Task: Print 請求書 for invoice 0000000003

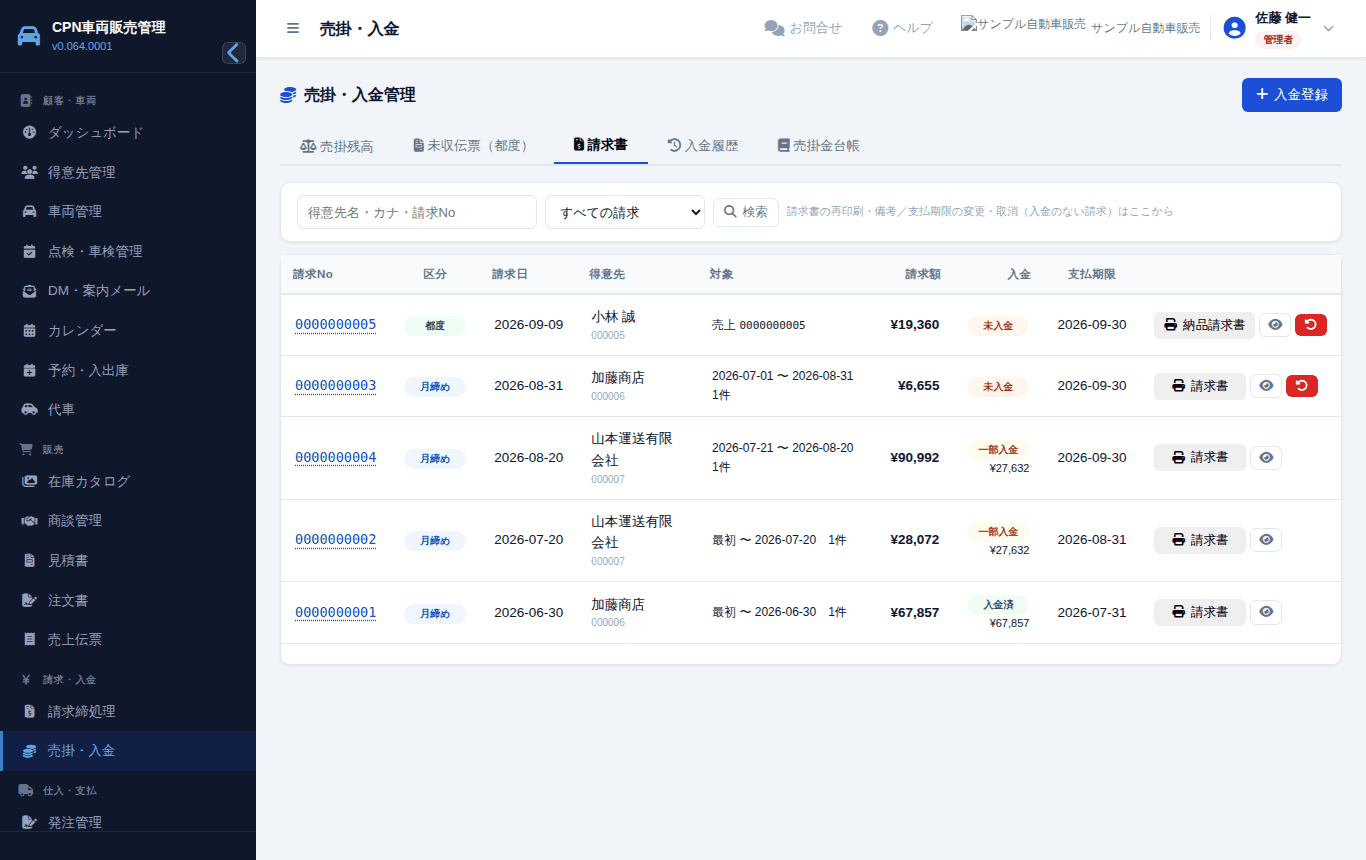Action: pos(1200,386)
